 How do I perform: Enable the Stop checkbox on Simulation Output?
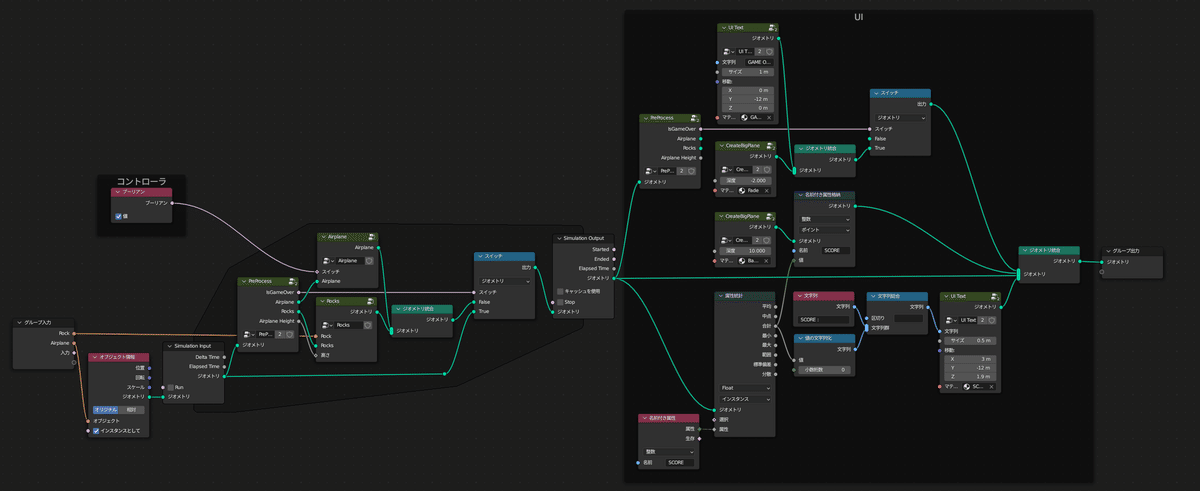(x=561, y=301)
